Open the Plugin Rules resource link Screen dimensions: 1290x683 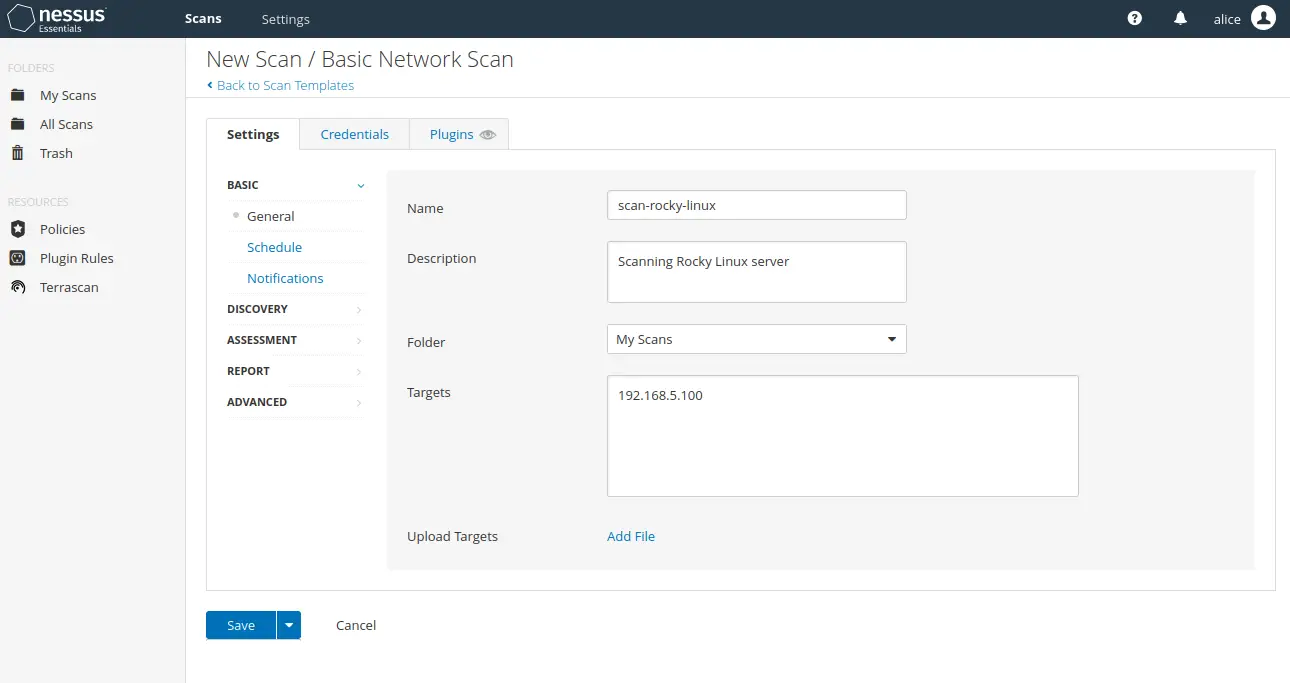pyautogui.click(x=77, y=258)
